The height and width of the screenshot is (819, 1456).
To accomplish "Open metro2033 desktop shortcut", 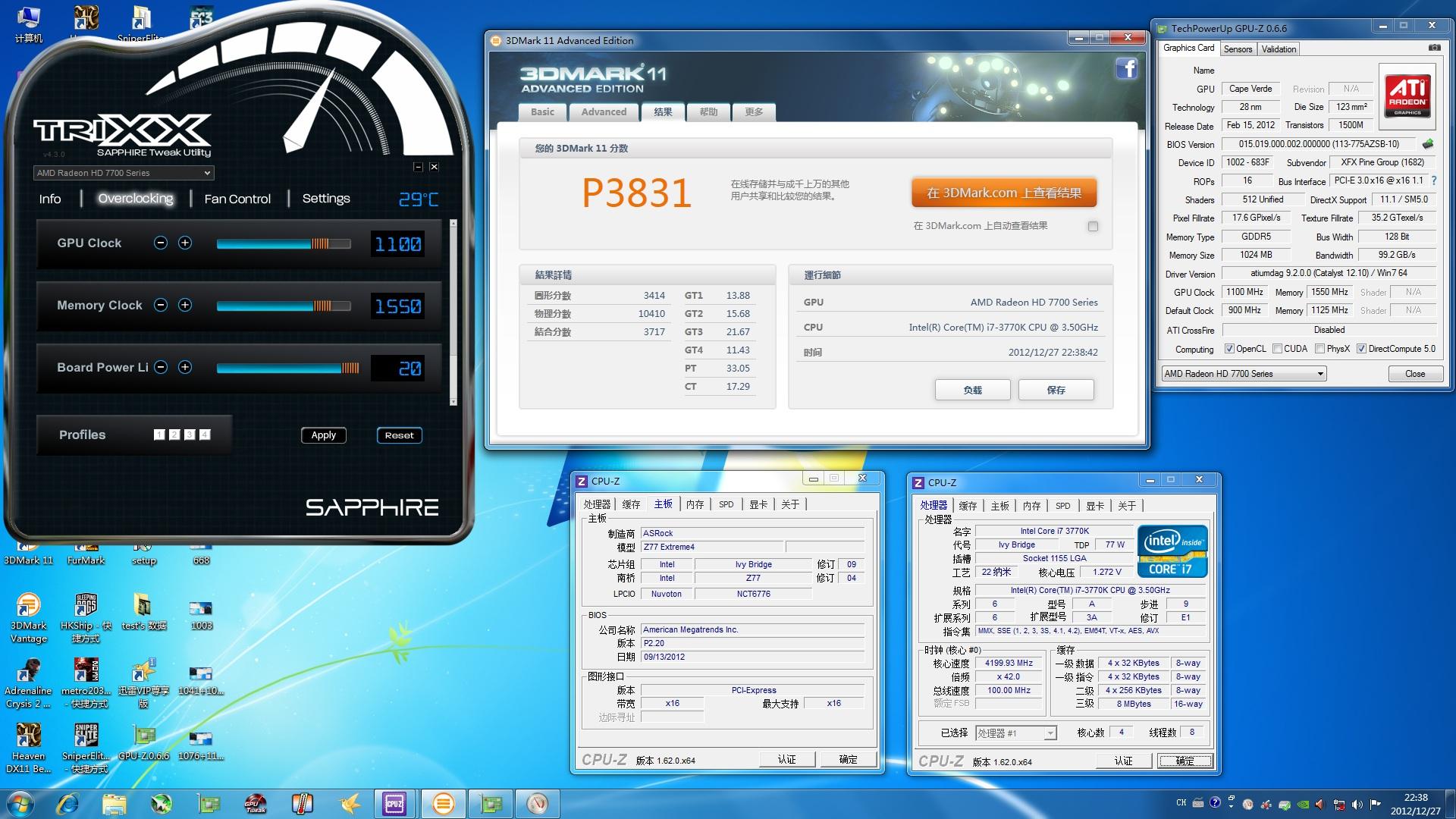I will (x=86, y=683).
